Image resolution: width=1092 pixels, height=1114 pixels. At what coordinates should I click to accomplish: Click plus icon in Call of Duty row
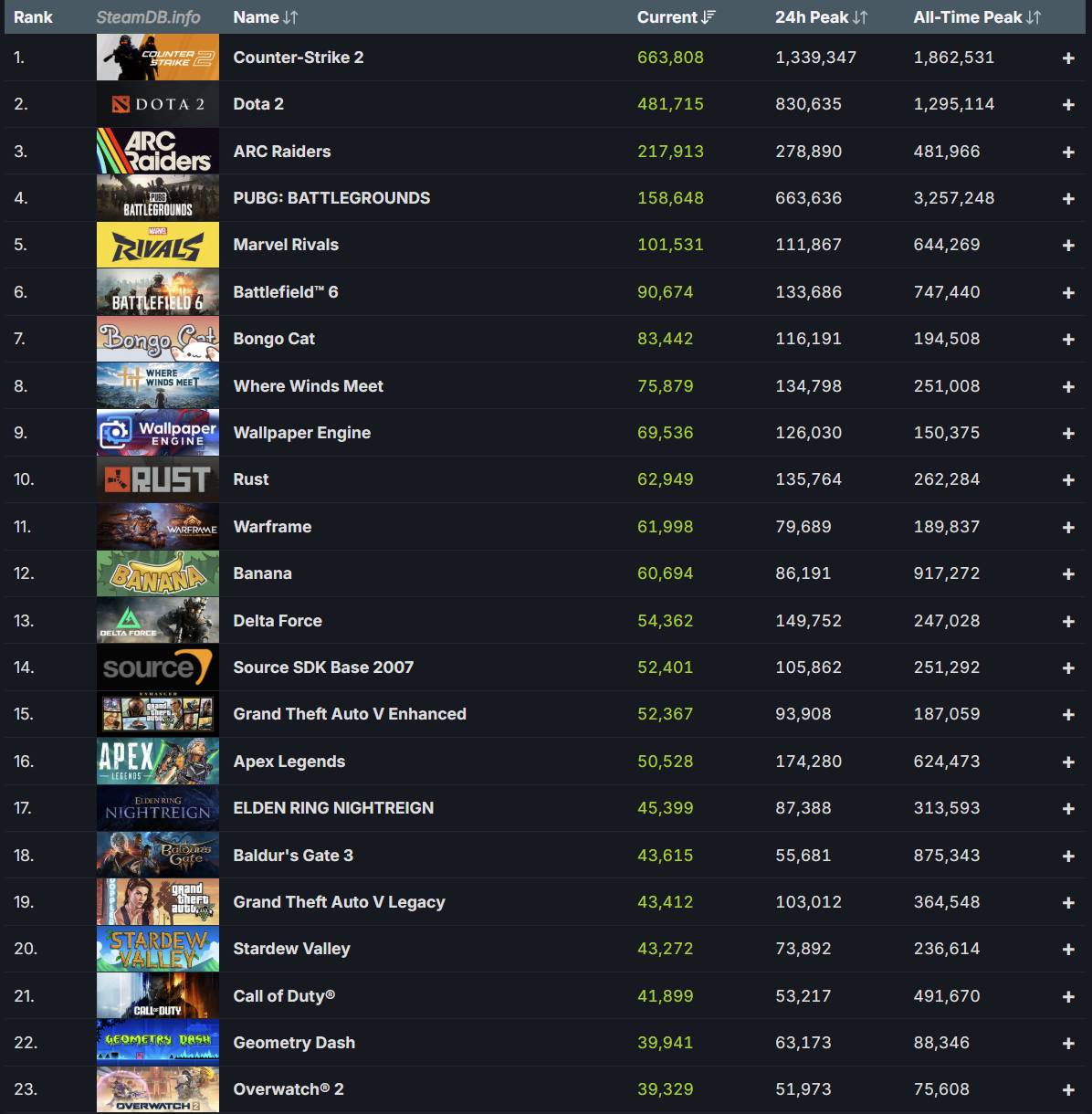tap(1068, 997)
